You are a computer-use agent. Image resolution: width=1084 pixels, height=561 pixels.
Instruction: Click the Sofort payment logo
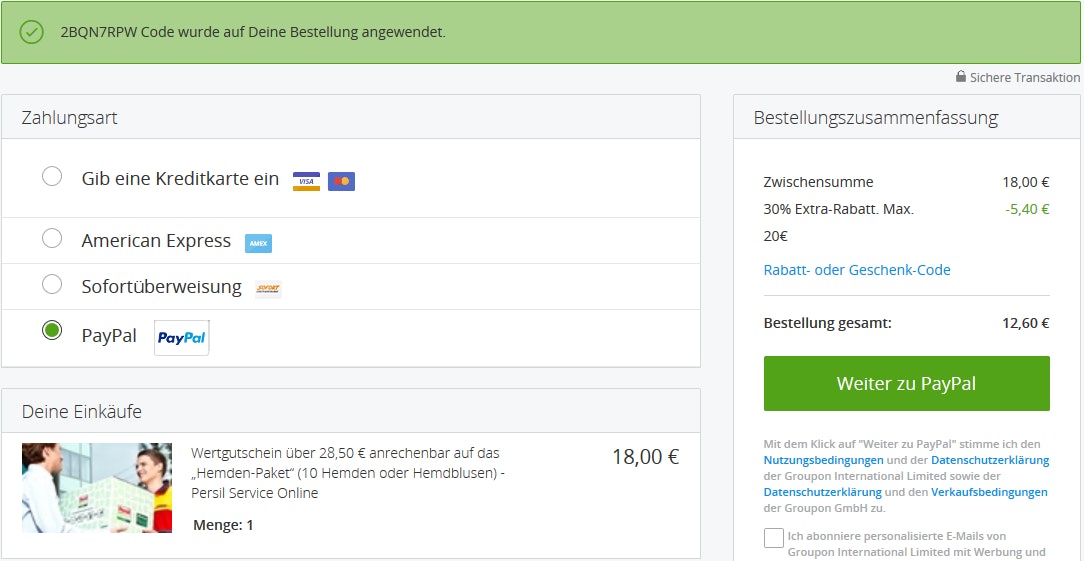(x=268, y=289)
